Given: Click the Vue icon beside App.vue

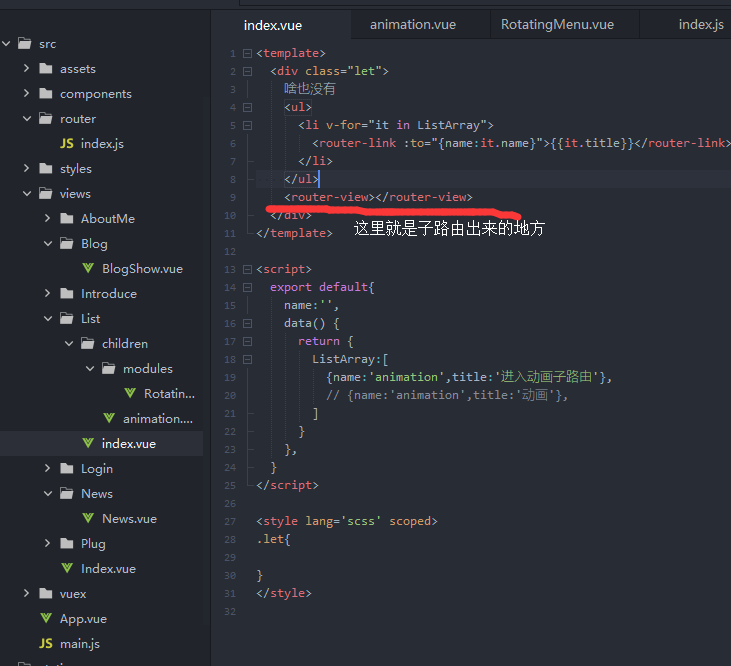Looking at the screenshot, I should (x=46, y=618).
